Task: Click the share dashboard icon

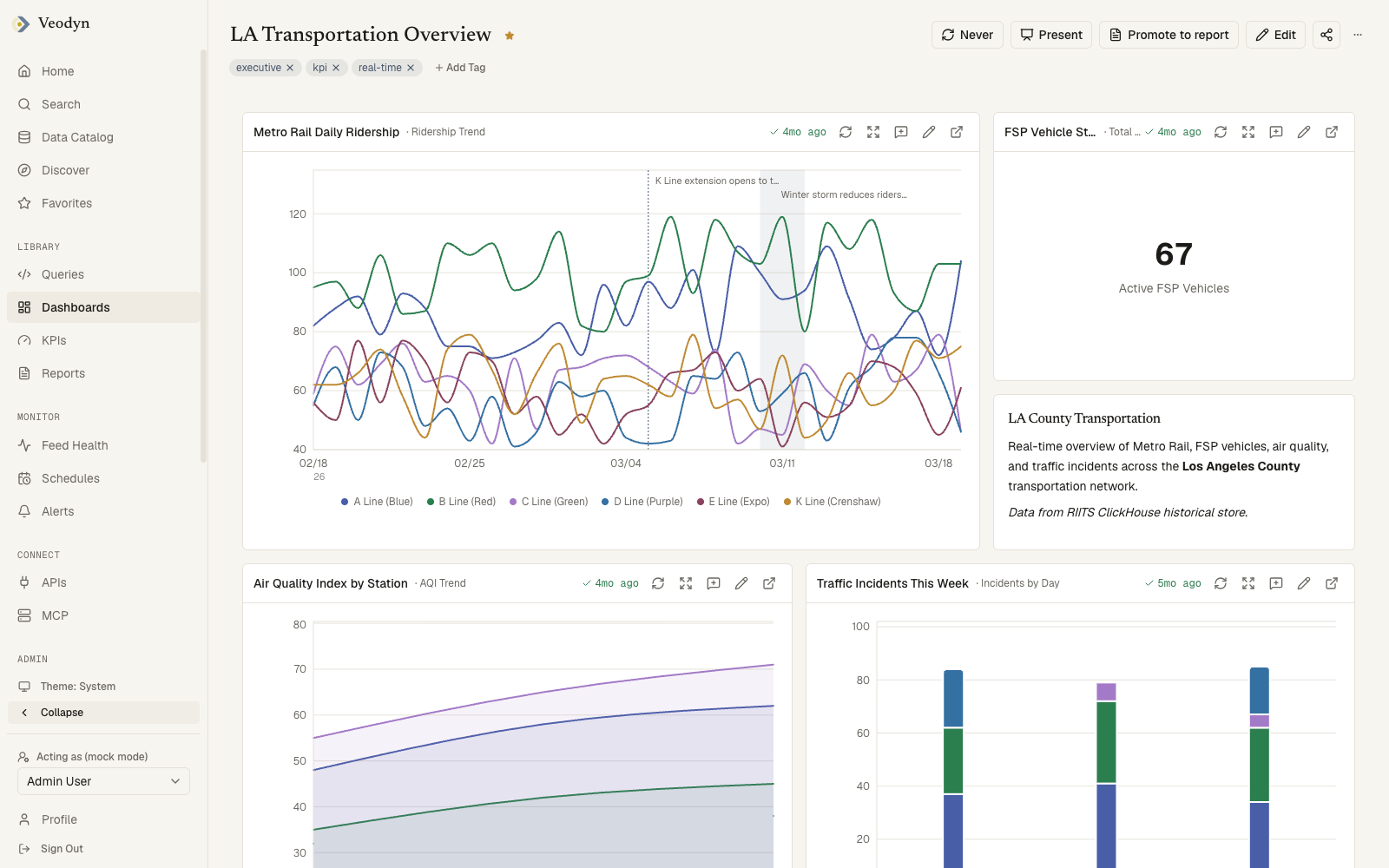Action: pos(1326,35)
